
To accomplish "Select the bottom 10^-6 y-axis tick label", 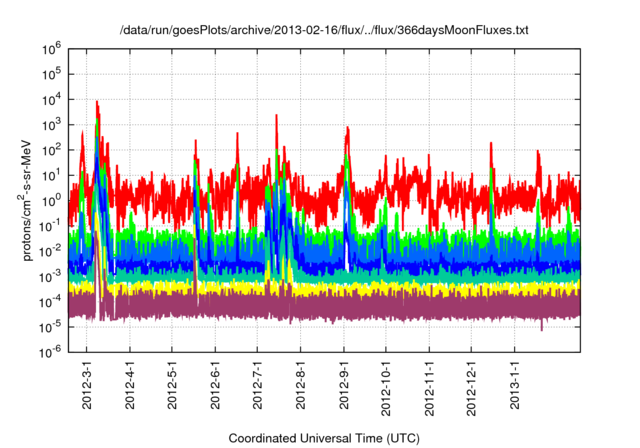I will tap(53, 351).
